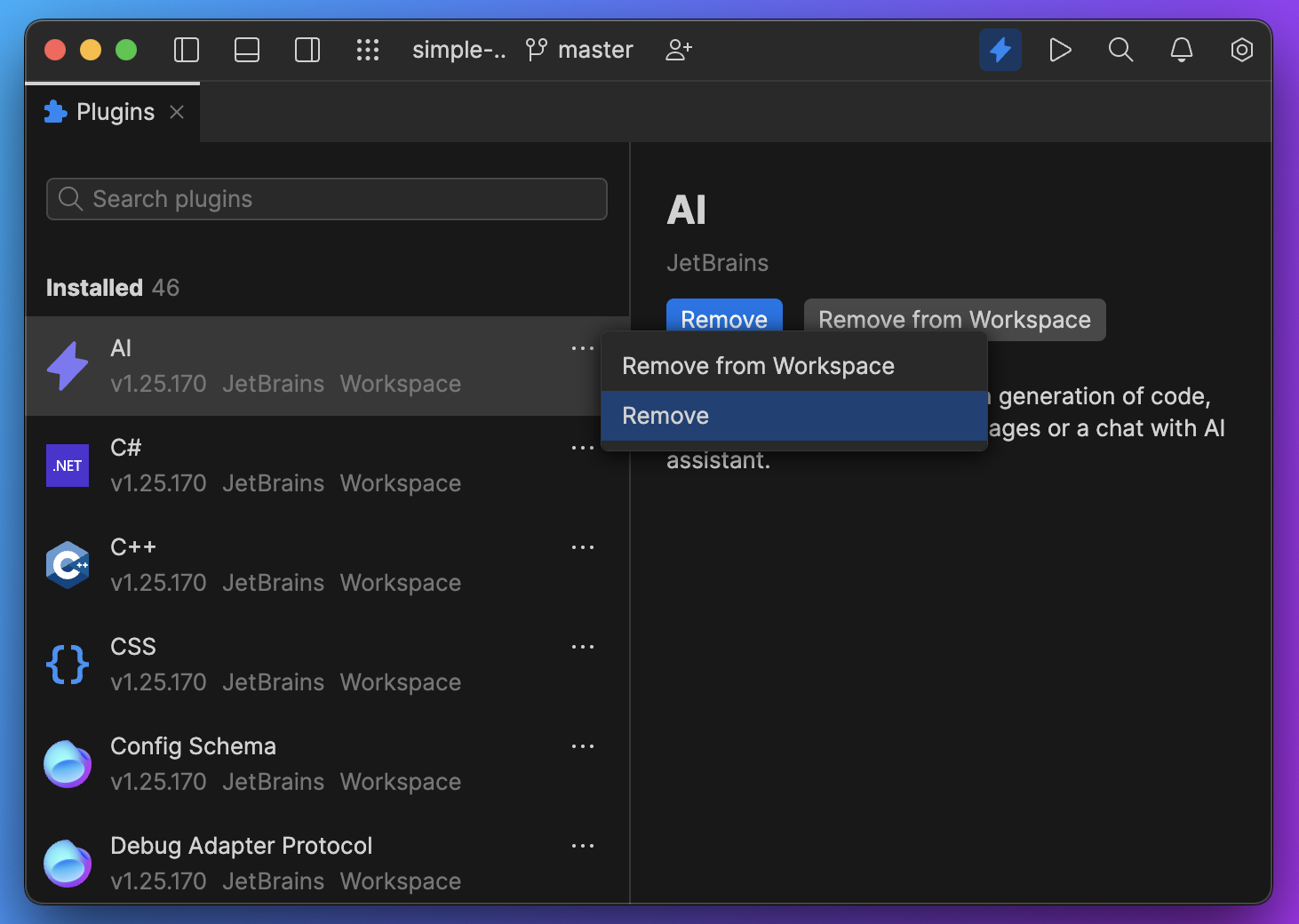The image size is (1299, 924).
Task: Select the Debug Adapter Protocol plugin row
Action: [327, 860]
